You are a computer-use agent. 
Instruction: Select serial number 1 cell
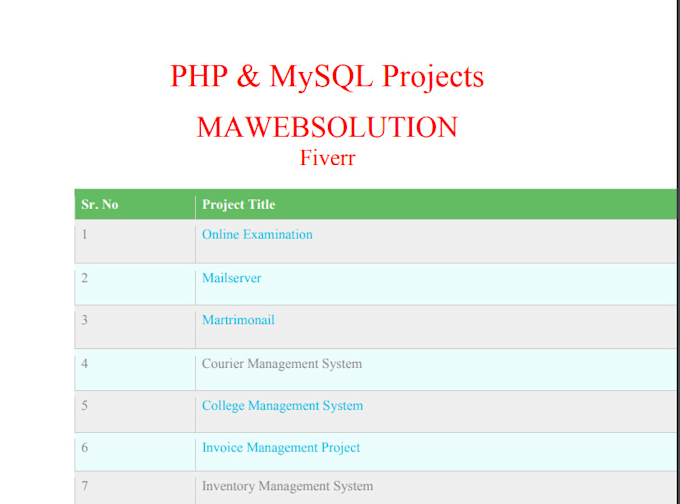click(x=85, y=235)
